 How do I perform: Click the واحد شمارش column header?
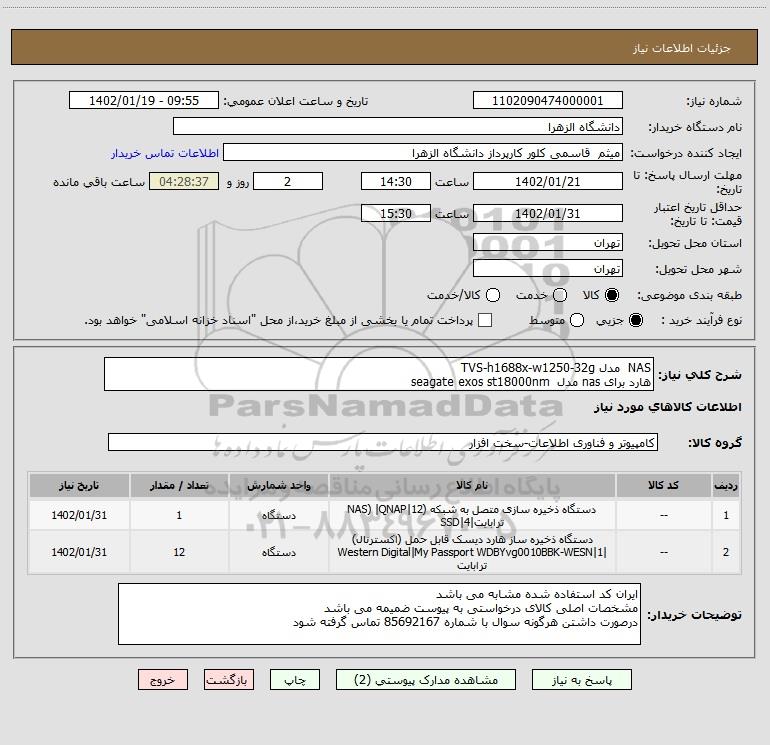tap(278, 485)
